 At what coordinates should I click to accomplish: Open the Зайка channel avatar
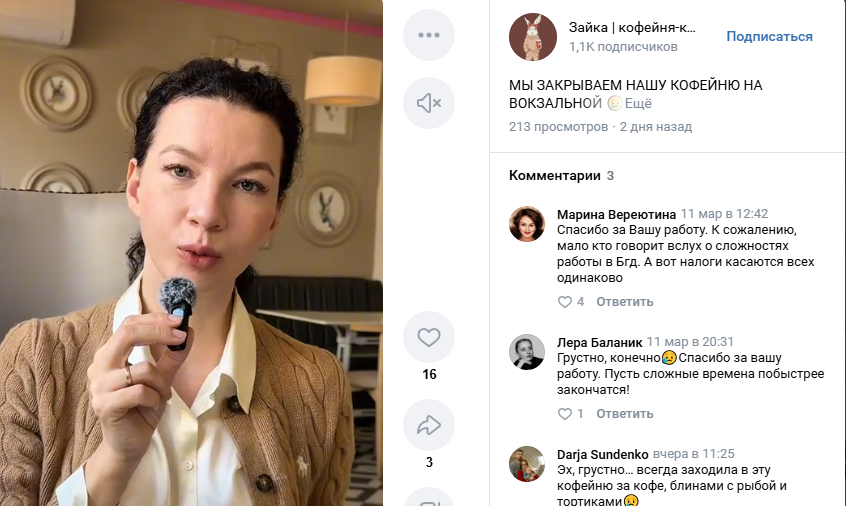(533, 37)
